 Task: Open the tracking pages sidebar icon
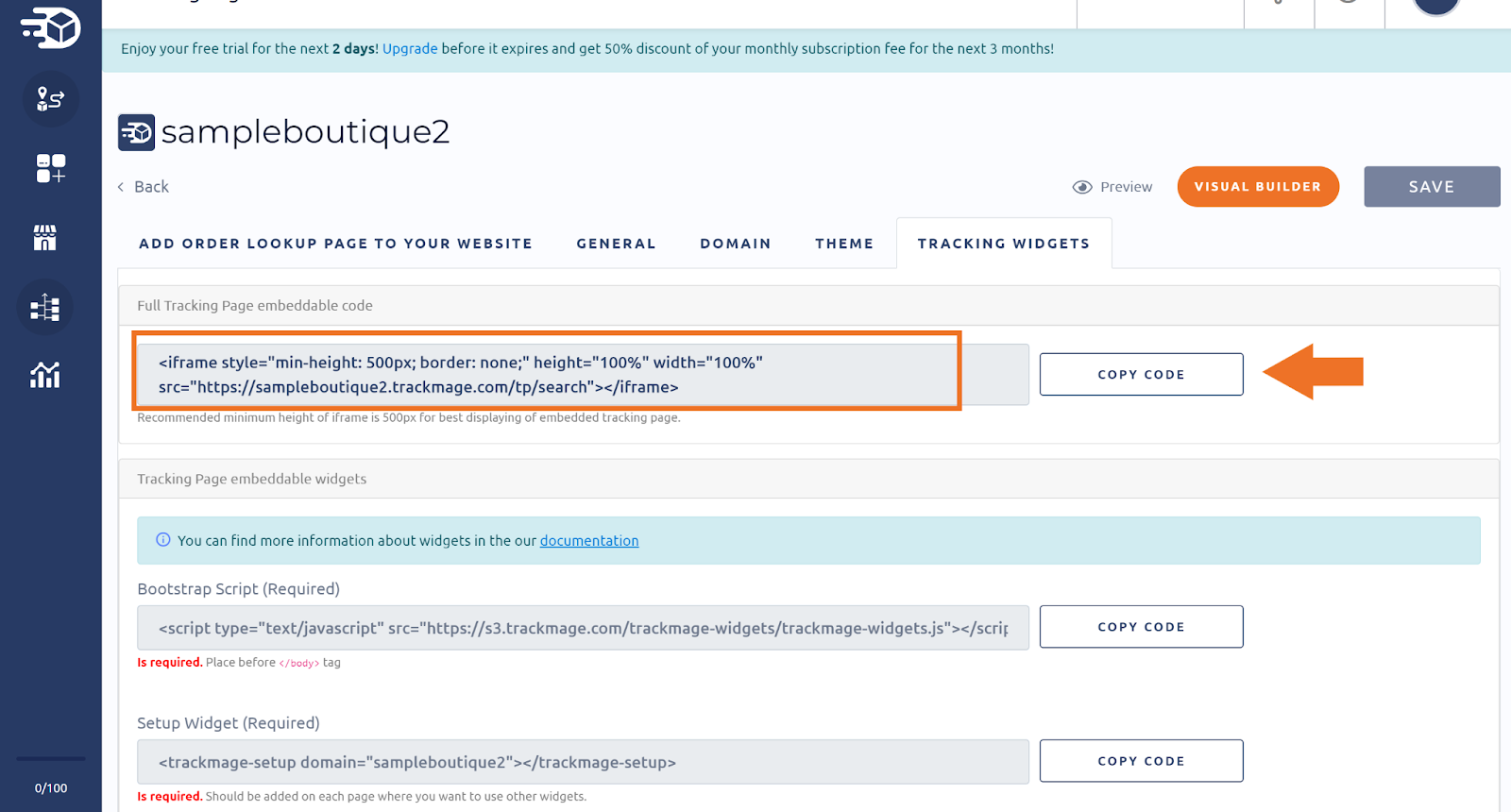[45, 307]
